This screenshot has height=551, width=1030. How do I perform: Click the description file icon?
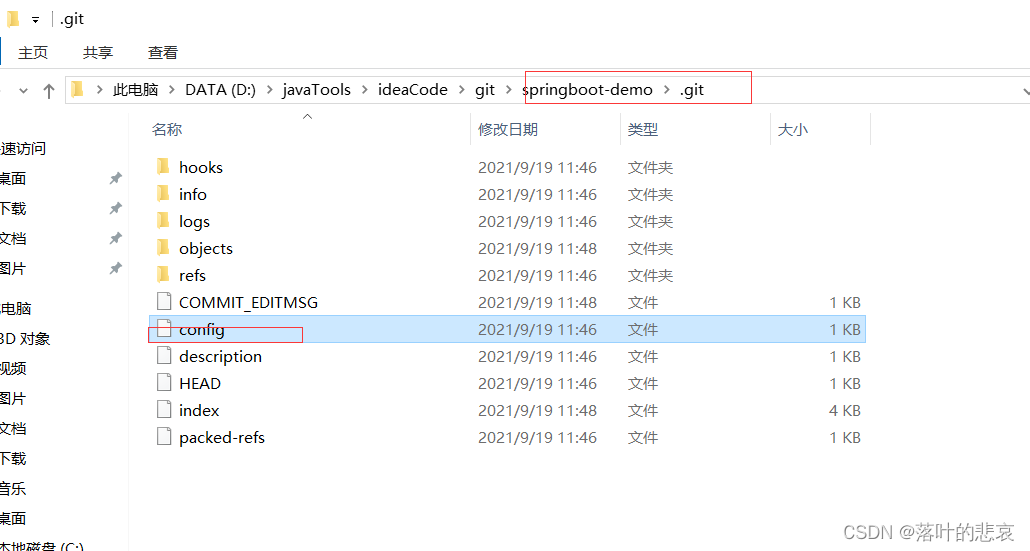[164, 355]
